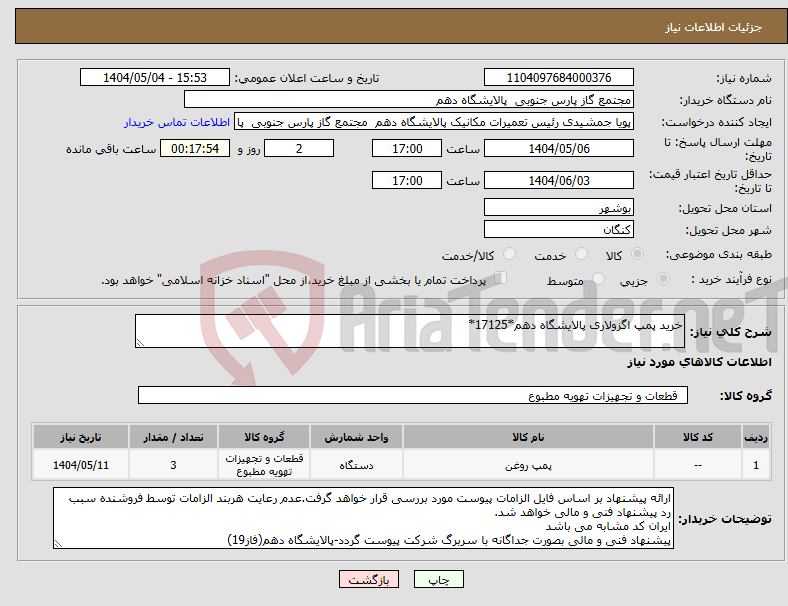Viewport: 788px width, 606px height.
Task: Click the announcement date field 1404/05/04 - 15:53
Action: 155,77
